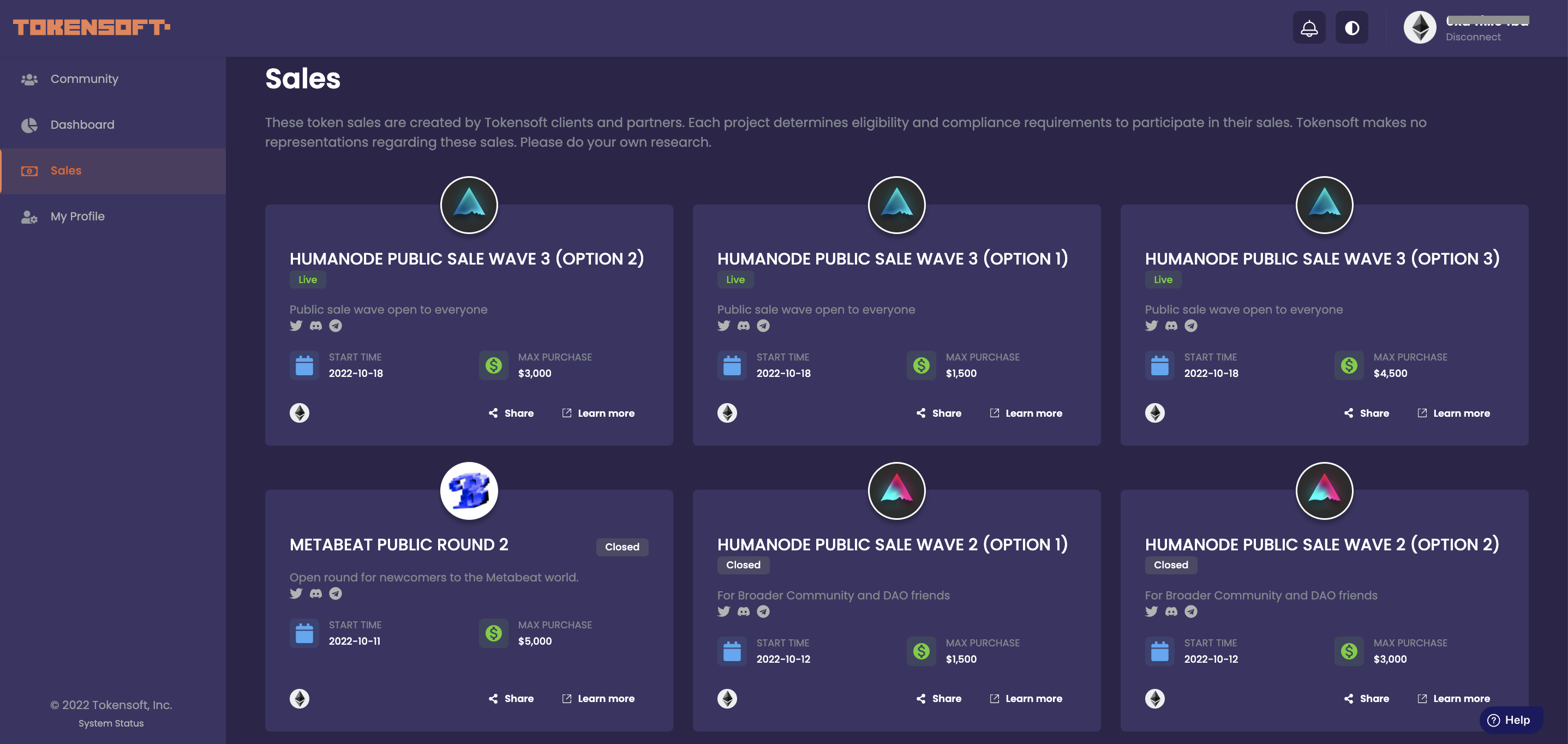Click the $4,500 max purchase value
1568x744 pixels.
click(1390, 374)
